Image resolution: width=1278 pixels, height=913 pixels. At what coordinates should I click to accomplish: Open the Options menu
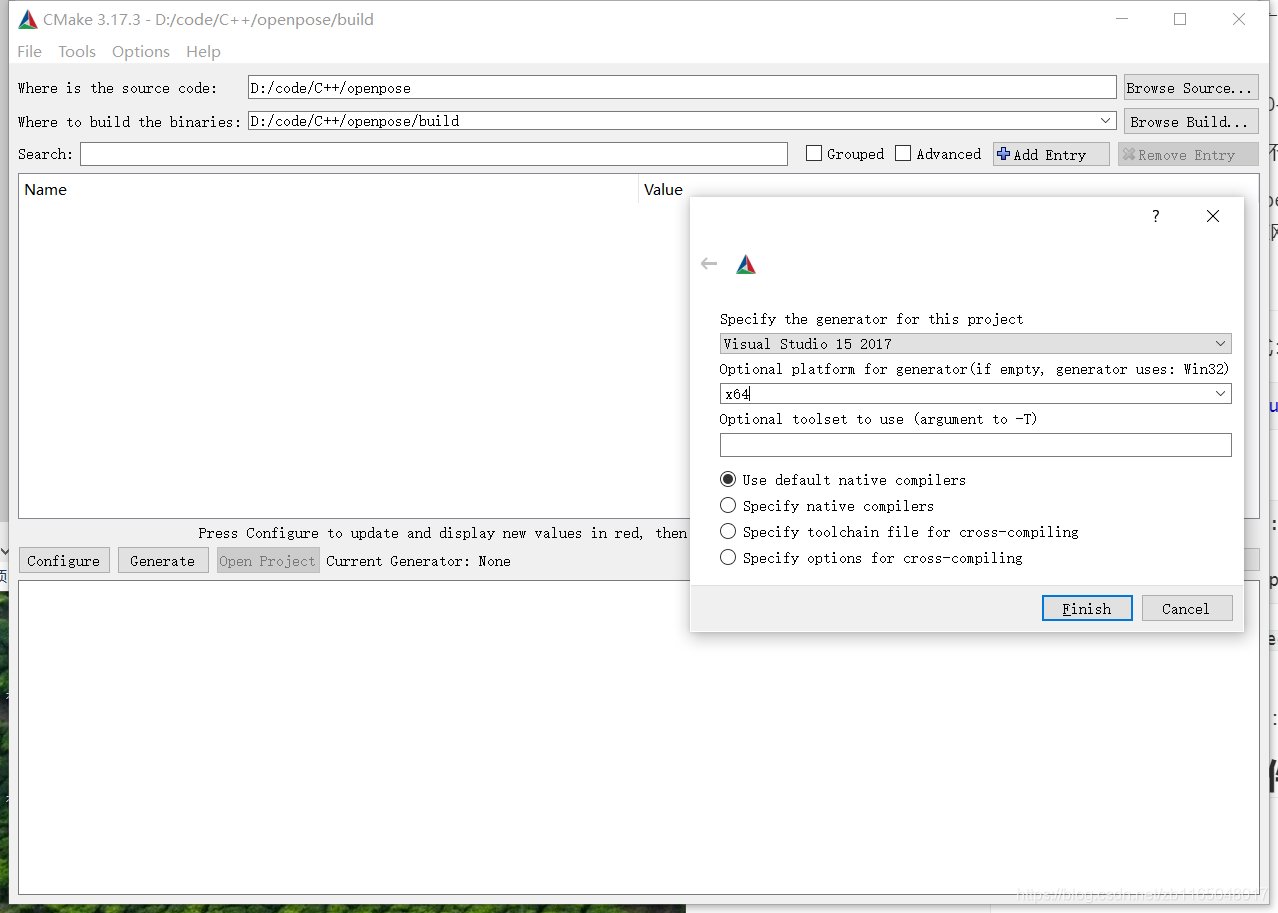[141, 51]
